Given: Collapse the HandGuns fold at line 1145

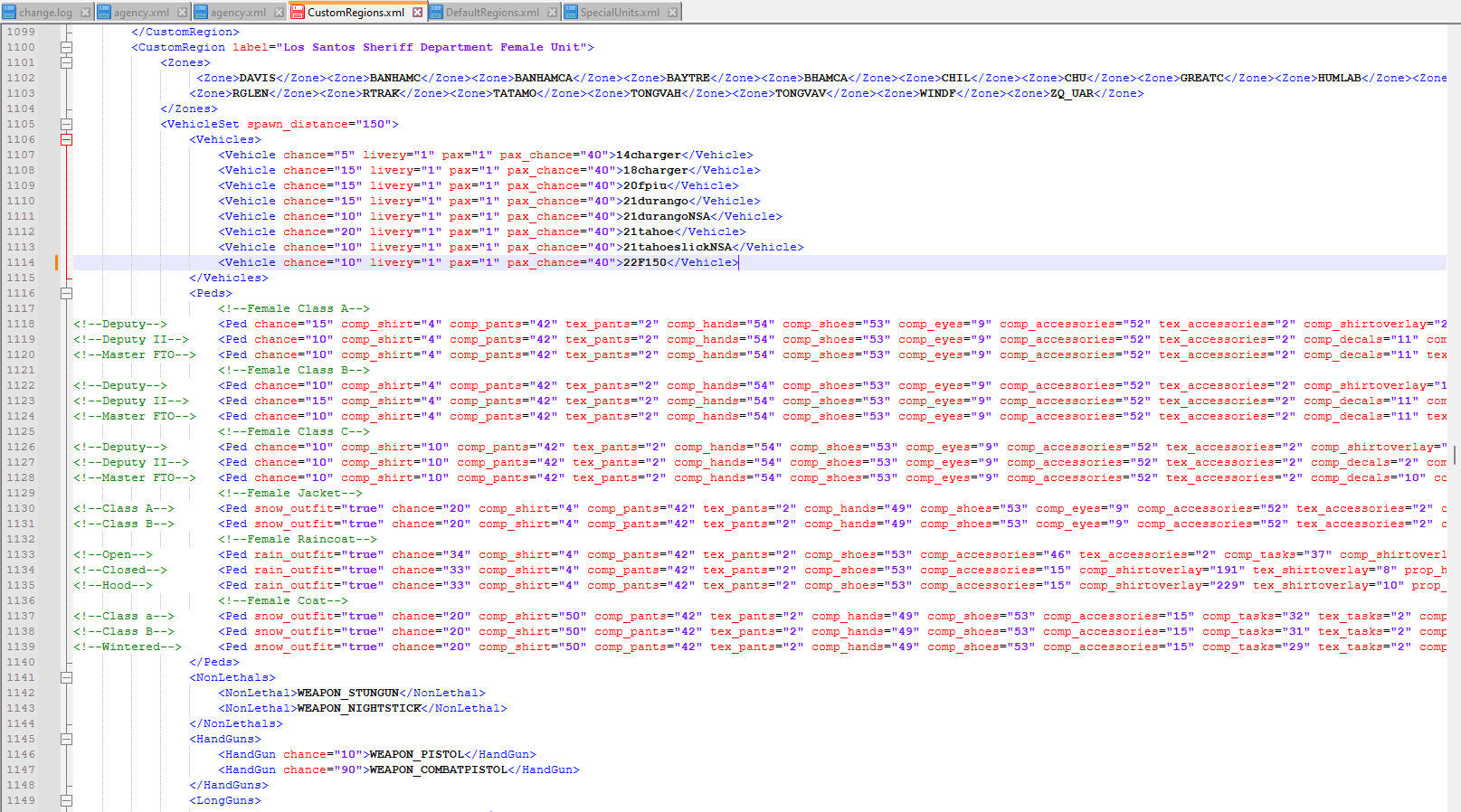Looking at the screenshot, I should pos(66,739).
